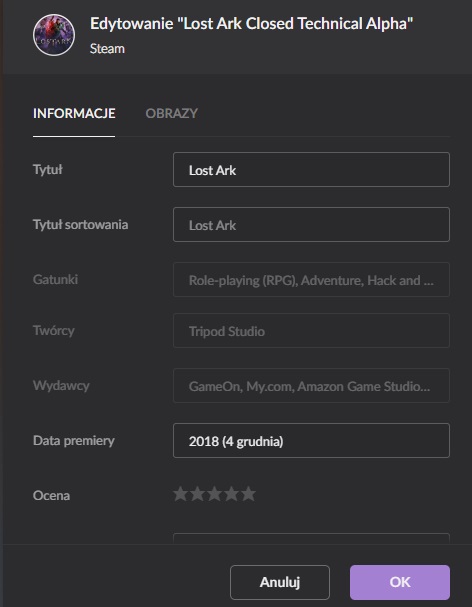Click the Gatunki label

point(55,279)
